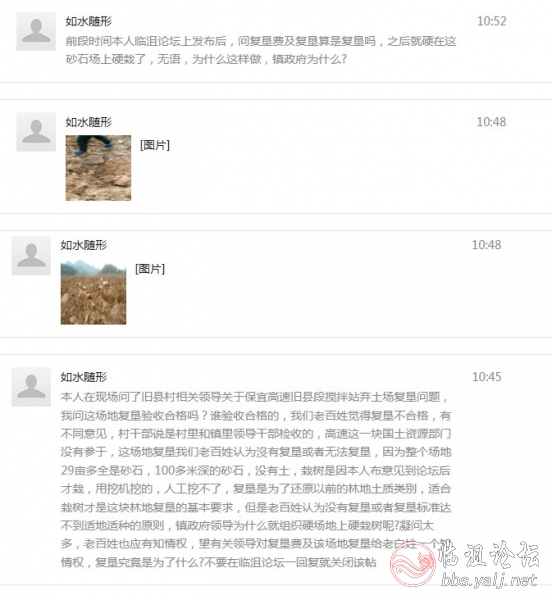Click the first 10:48 timestamp
The image size is (552, 600).
[491, 122]
